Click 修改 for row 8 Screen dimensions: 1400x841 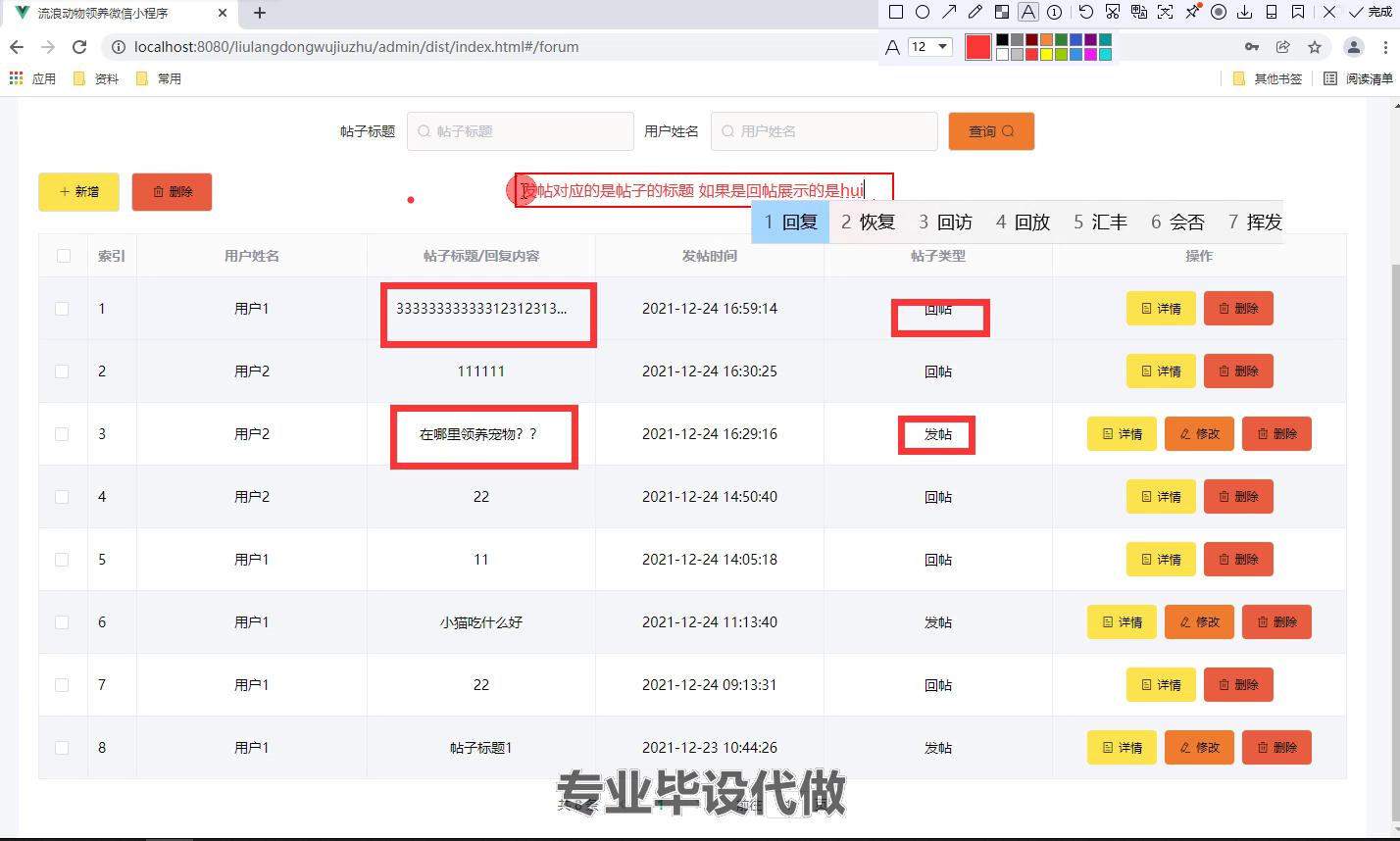(x=1199, y=748)
